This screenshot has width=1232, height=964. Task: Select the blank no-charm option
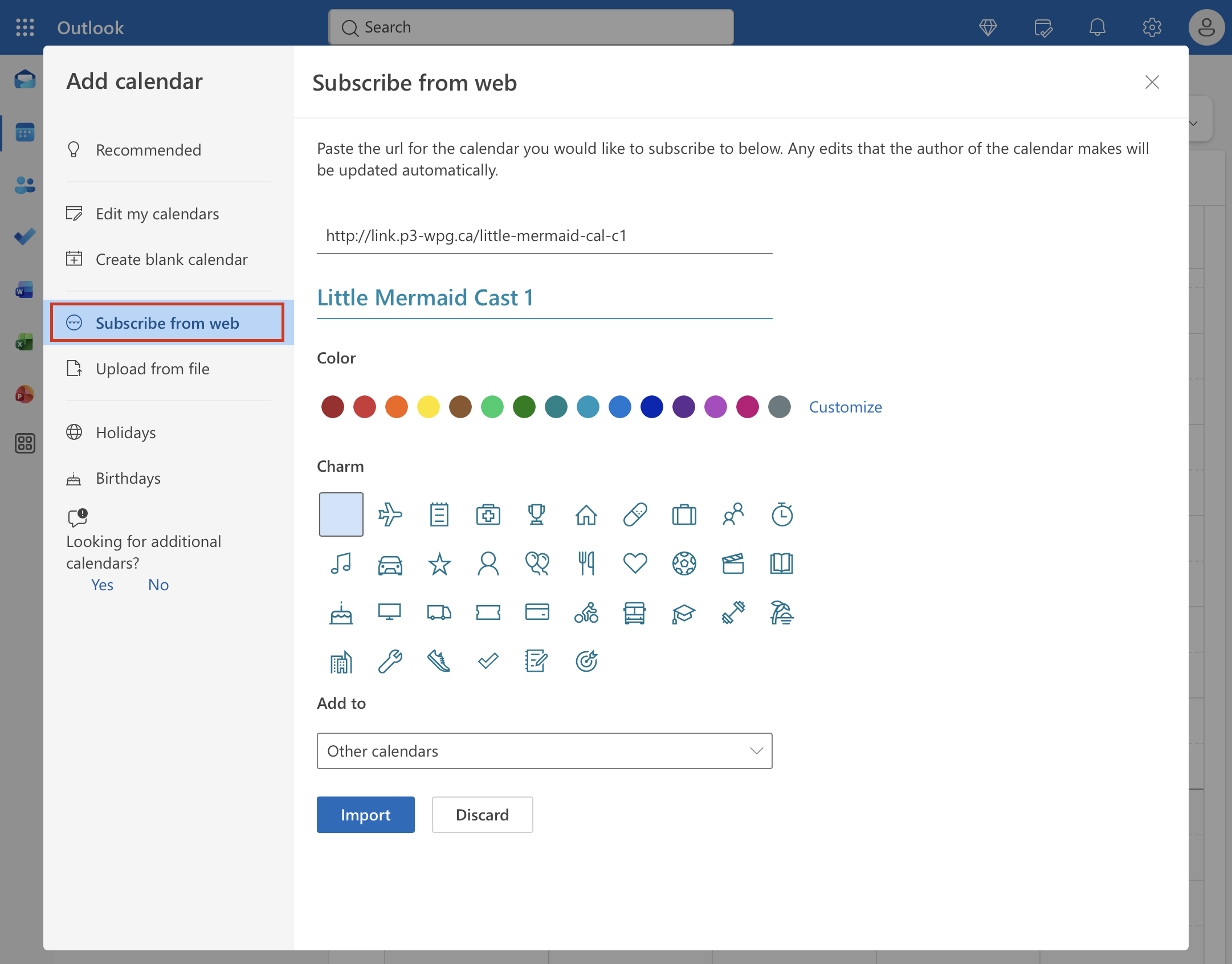pyautogui.click(x=341, y=514)
